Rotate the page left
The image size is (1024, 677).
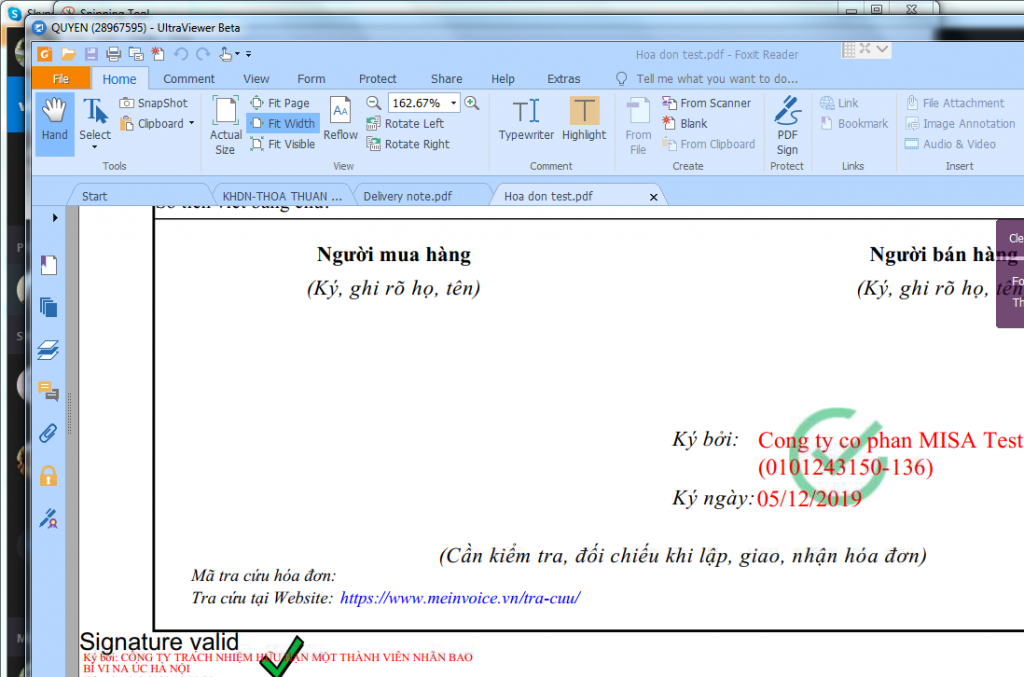click(405, 123)
